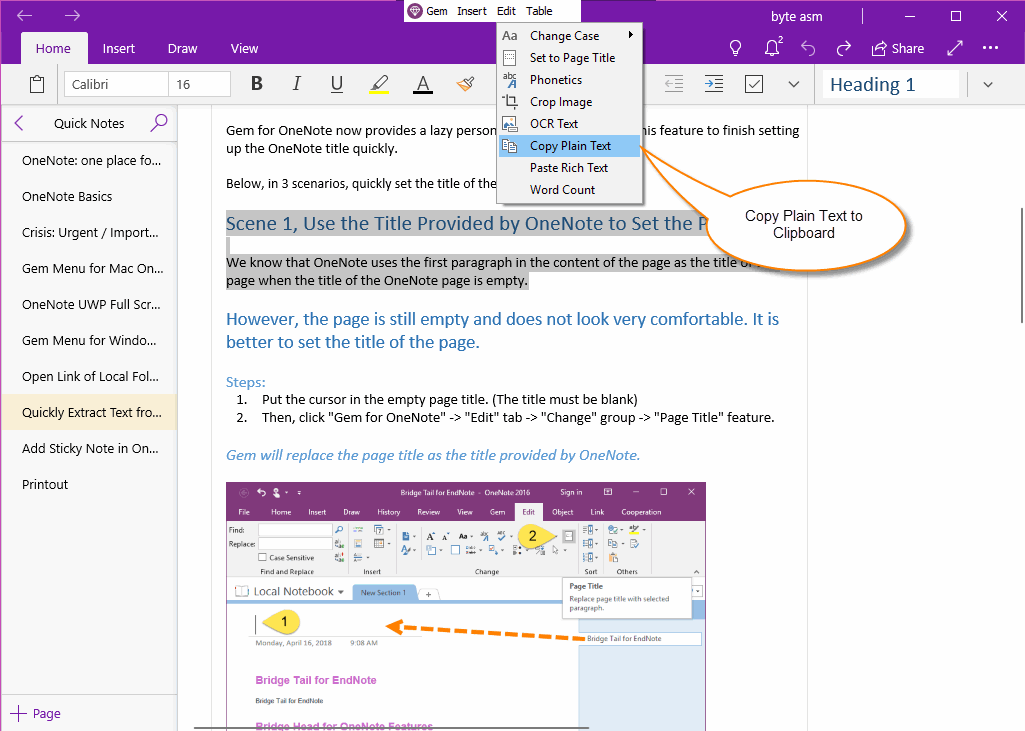This screenshot has height=731, width=1025.
Task: Underline the selected text
Action: 337,84
